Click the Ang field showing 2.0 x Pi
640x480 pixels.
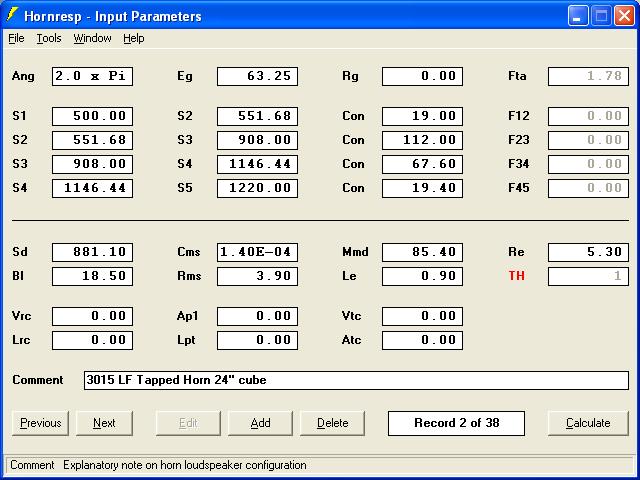point(92,76)
